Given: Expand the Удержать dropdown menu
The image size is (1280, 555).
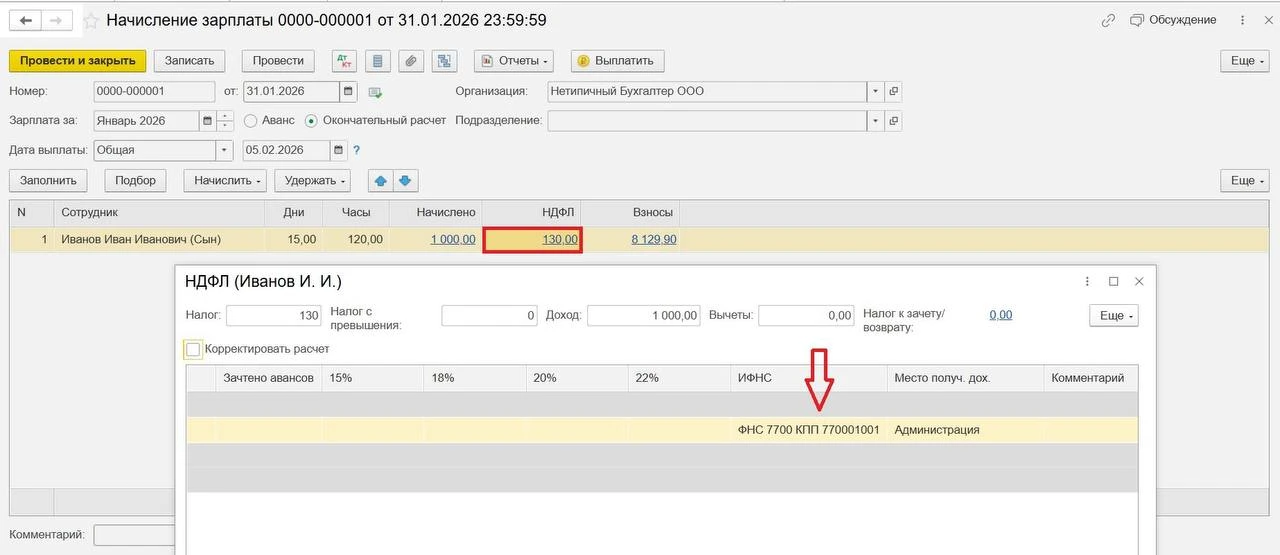Looking at the screenshot, I should click(x=313, y=181).
